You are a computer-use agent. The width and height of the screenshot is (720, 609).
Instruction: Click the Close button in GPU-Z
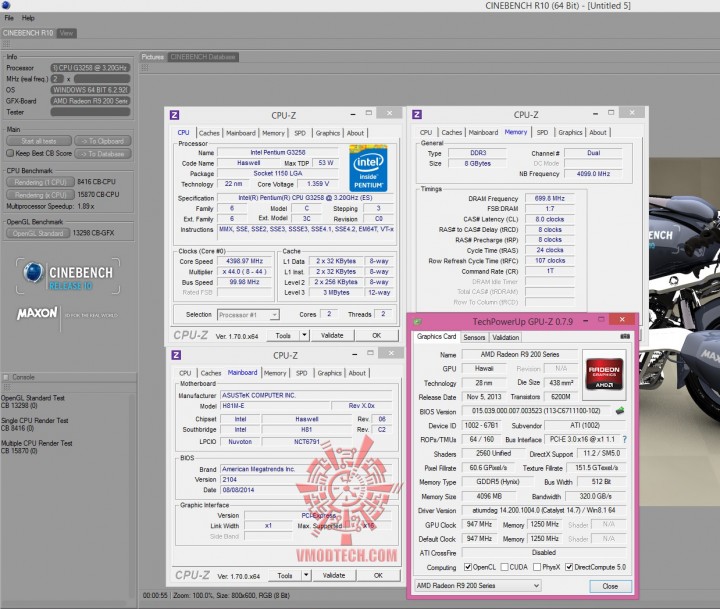click(x=610, y=586)
